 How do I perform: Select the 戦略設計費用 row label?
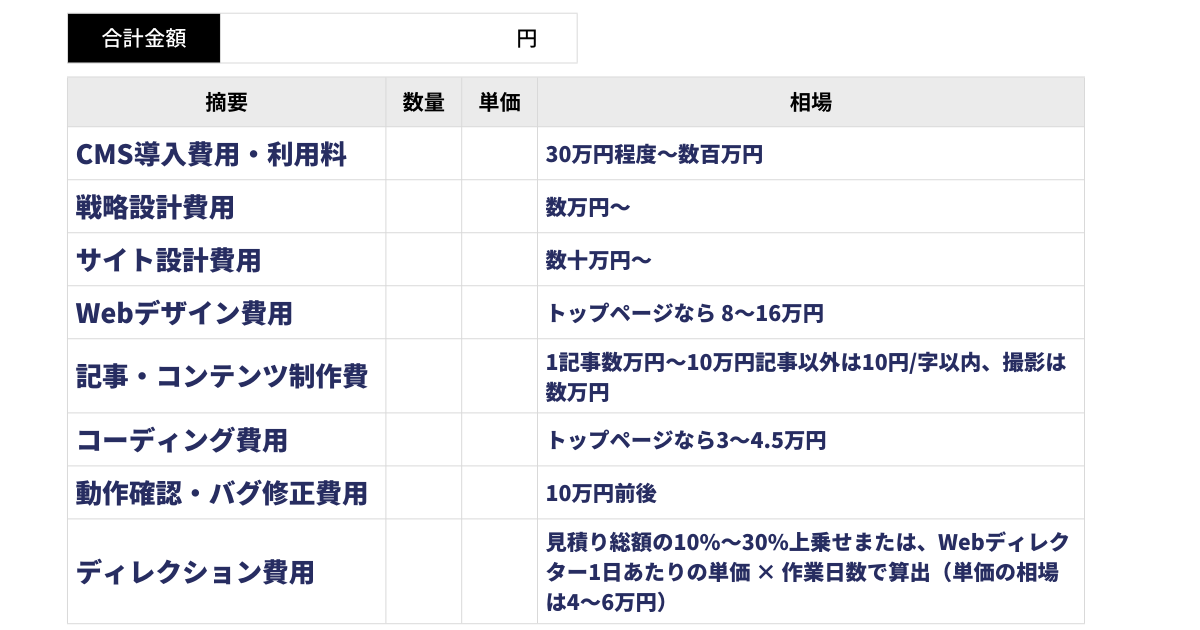(155, 207)
